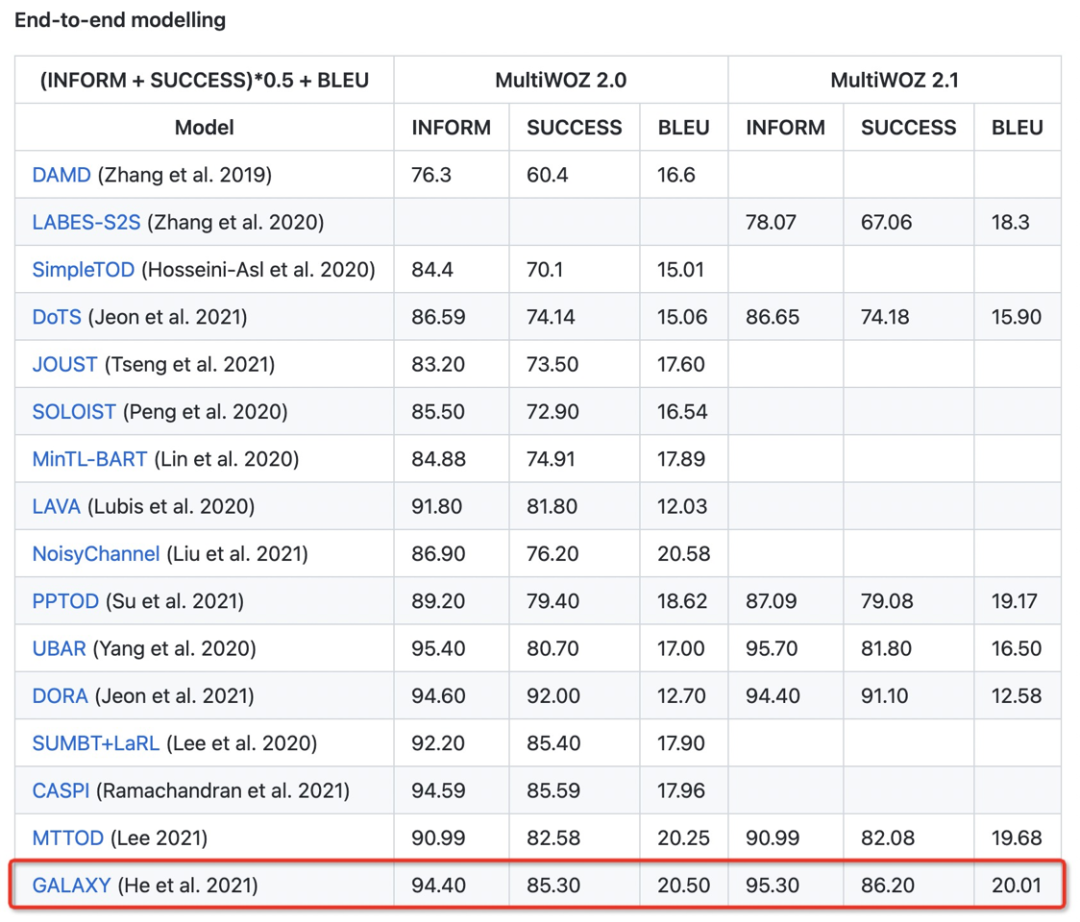Click the PPTOD link
Image resolution: width=1080 pixels, height=922 pixels.
(65, 601)
